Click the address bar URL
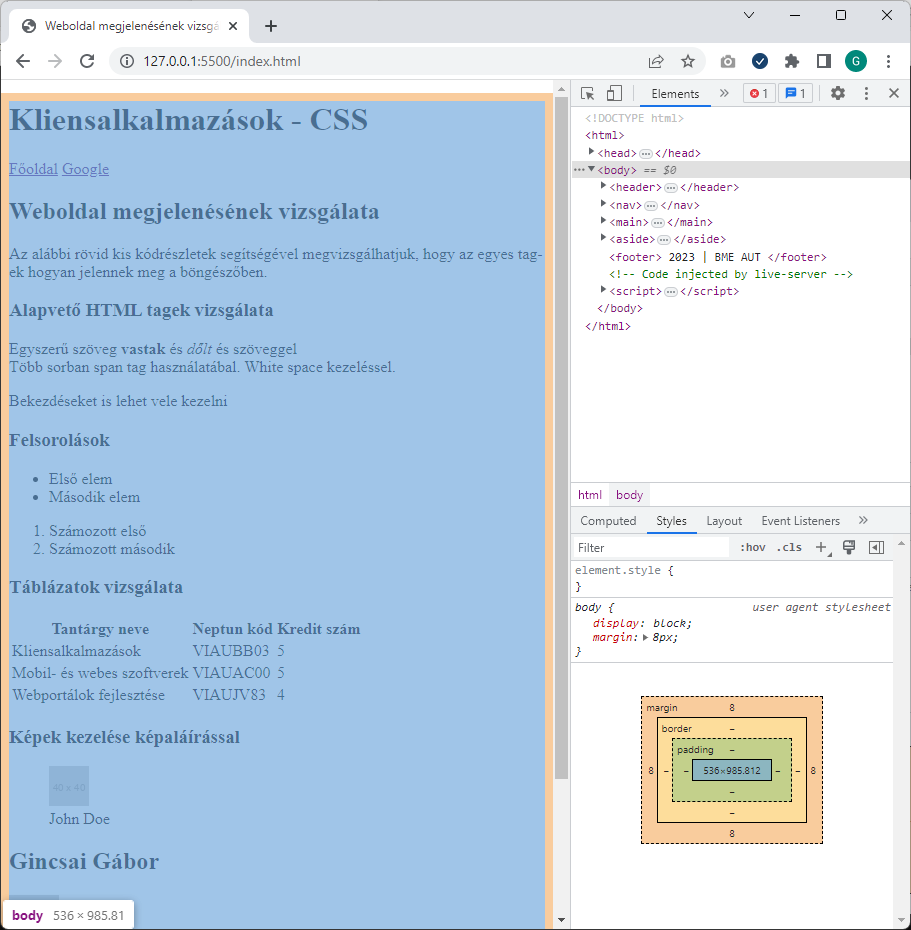This screenshot has width=911, height=930. (x=222, y=61)
